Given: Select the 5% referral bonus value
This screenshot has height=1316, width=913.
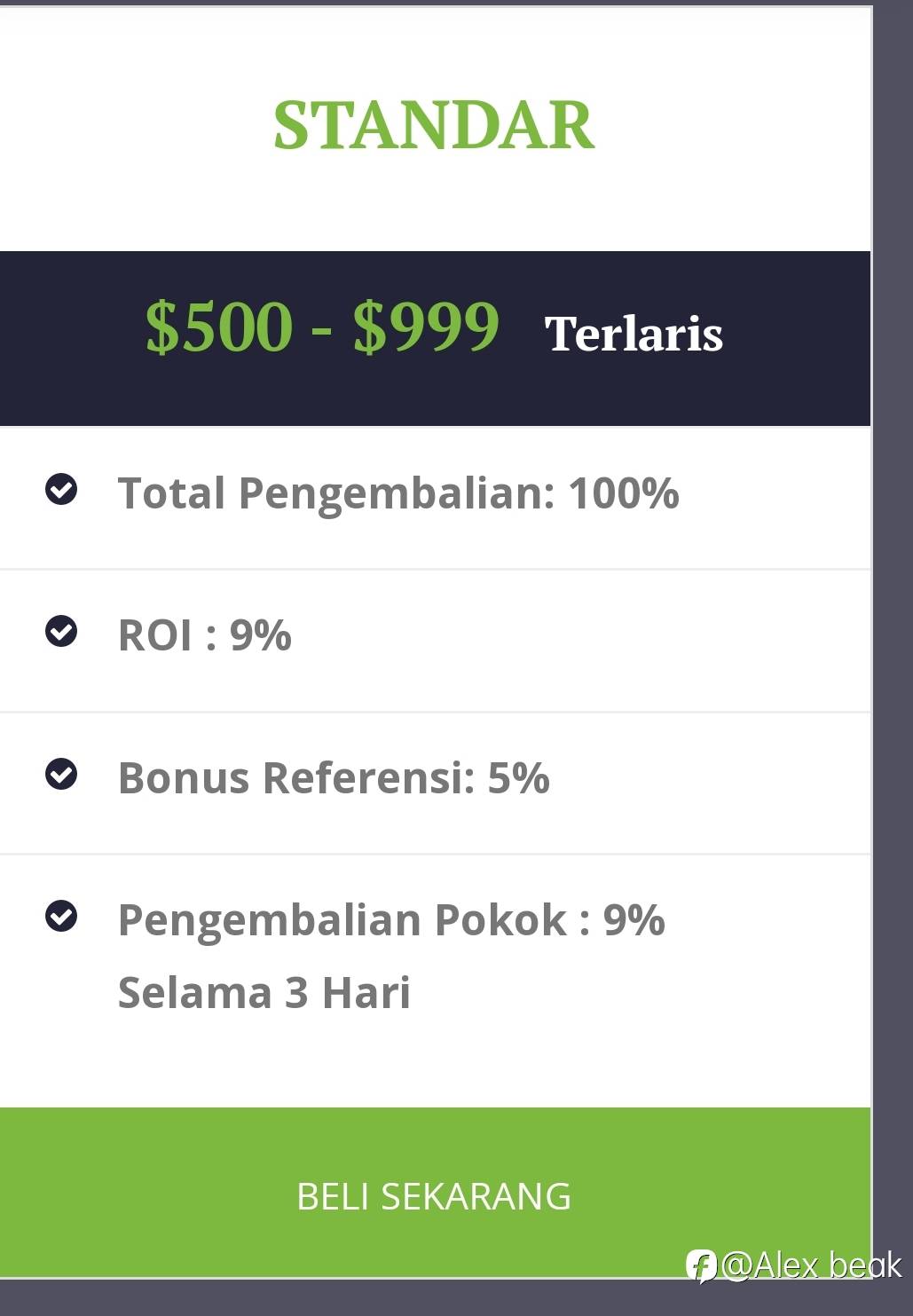Looking at the screenshot, I should [518, 777].
